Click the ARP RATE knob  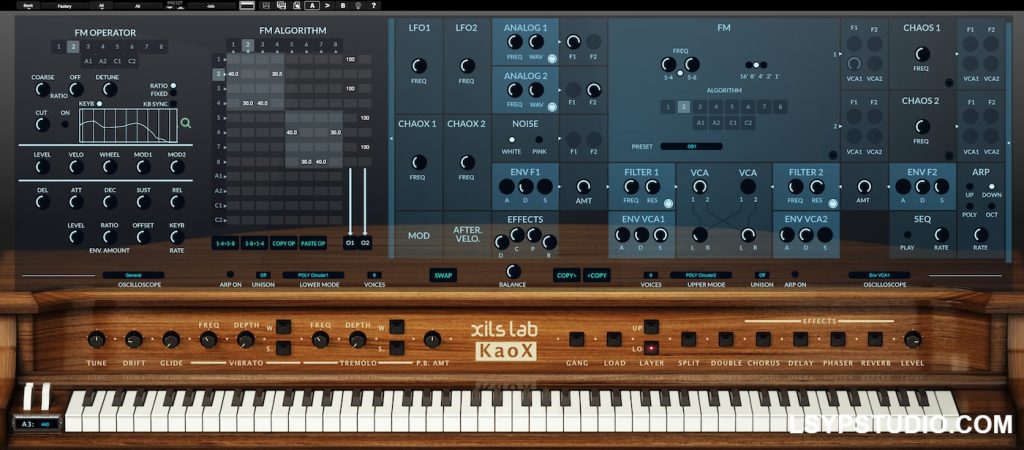980,234
